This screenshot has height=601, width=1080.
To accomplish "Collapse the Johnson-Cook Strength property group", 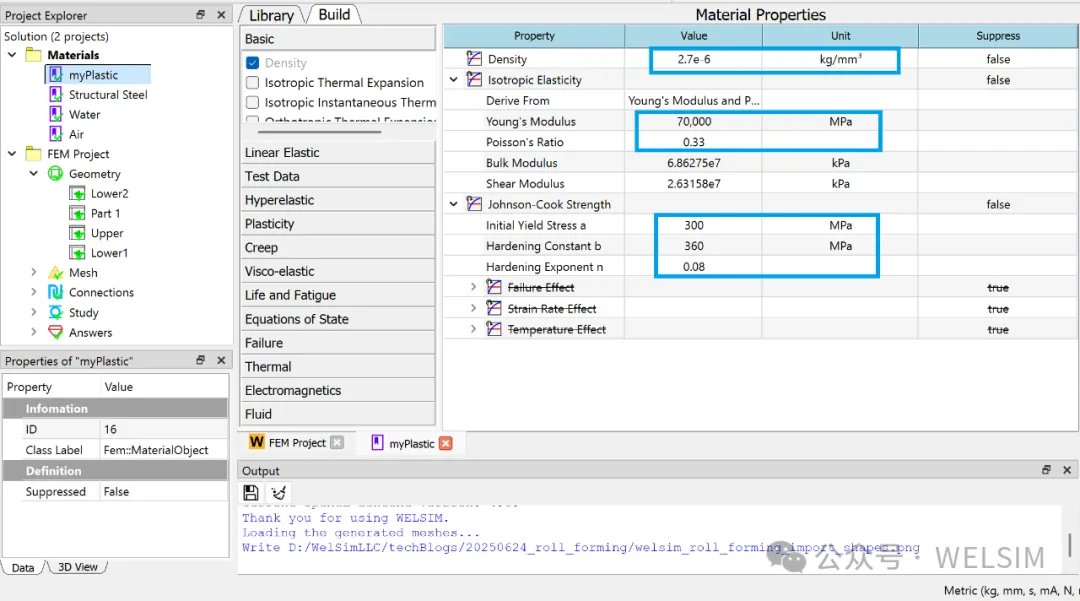I will [x=453, y=204].
